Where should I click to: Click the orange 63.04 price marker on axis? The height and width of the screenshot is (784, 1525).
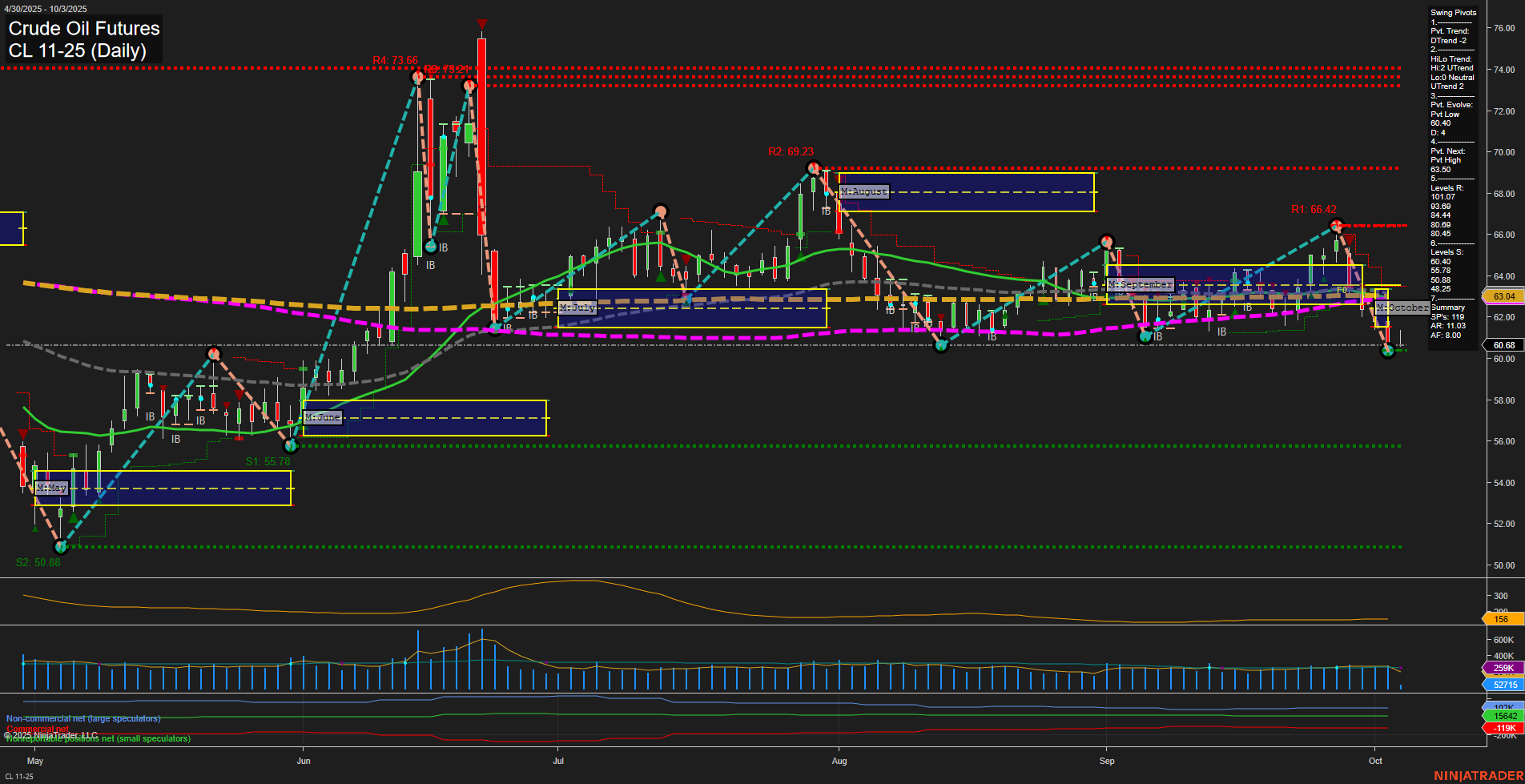pos(1504,296)
